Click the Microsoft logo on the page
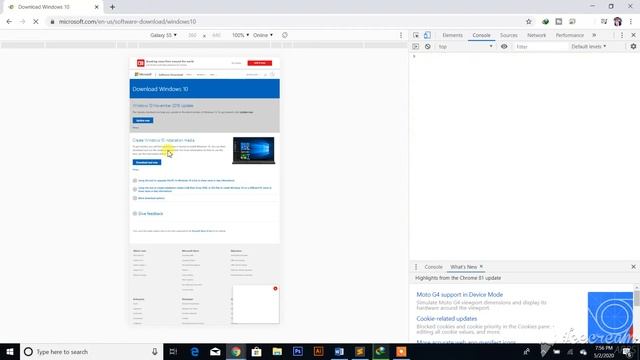Viewport: 640px width, 360px height. pos(143,75)
